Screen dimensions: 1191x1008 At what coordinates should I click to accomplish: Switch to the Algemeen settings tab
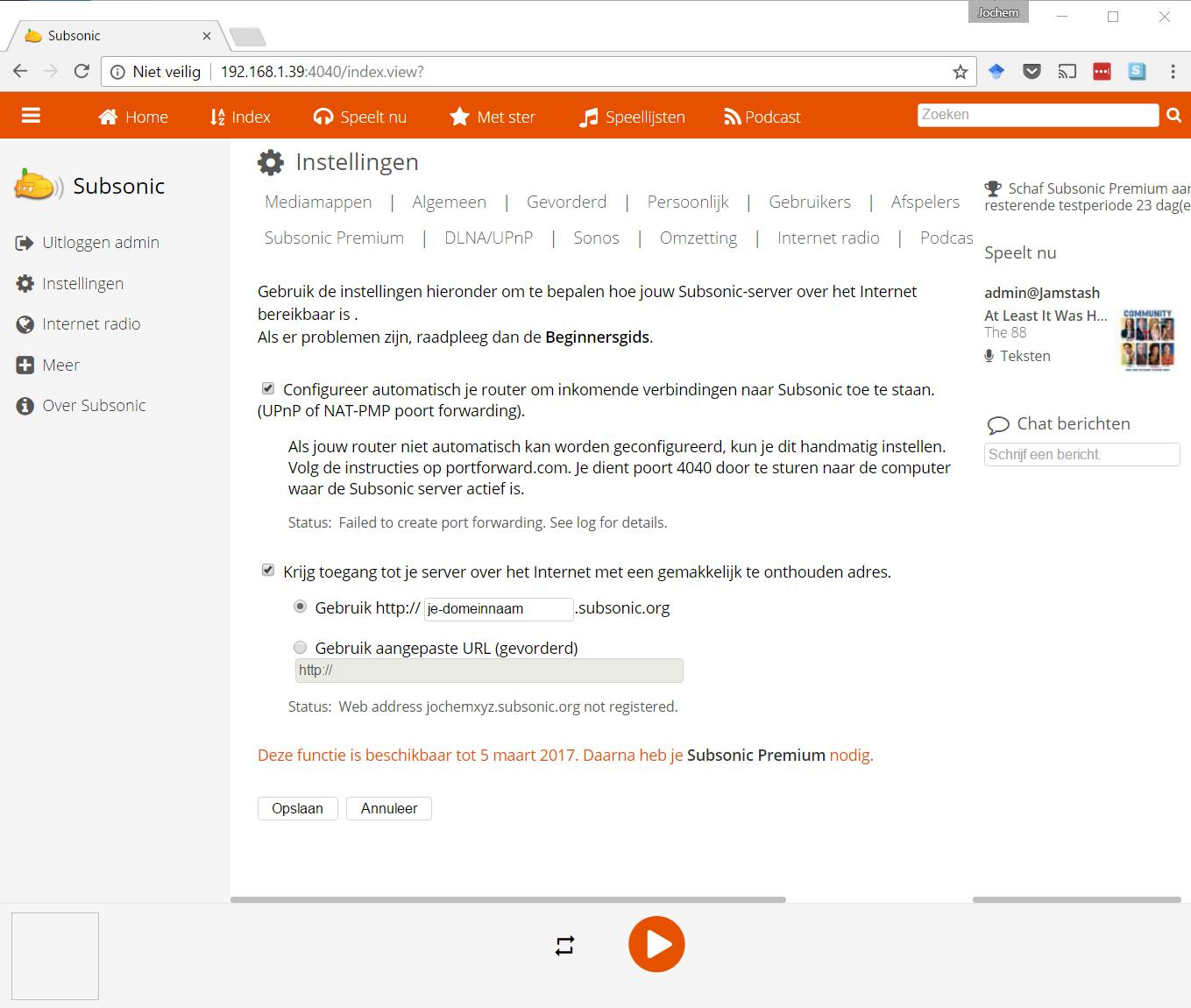click(x=449, y=202)
